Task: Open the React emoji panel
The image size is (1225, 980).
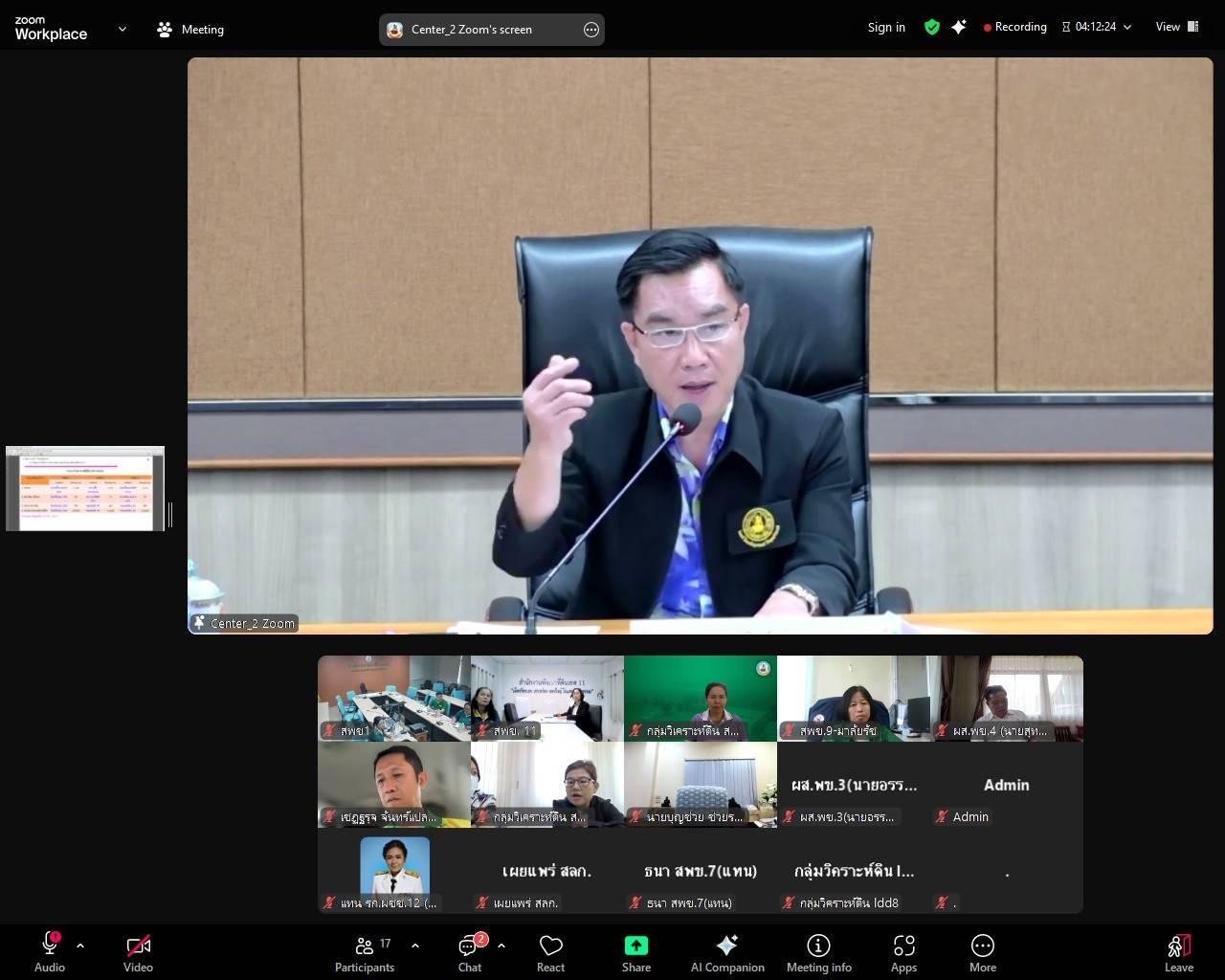Action: (x=550, y=952)
